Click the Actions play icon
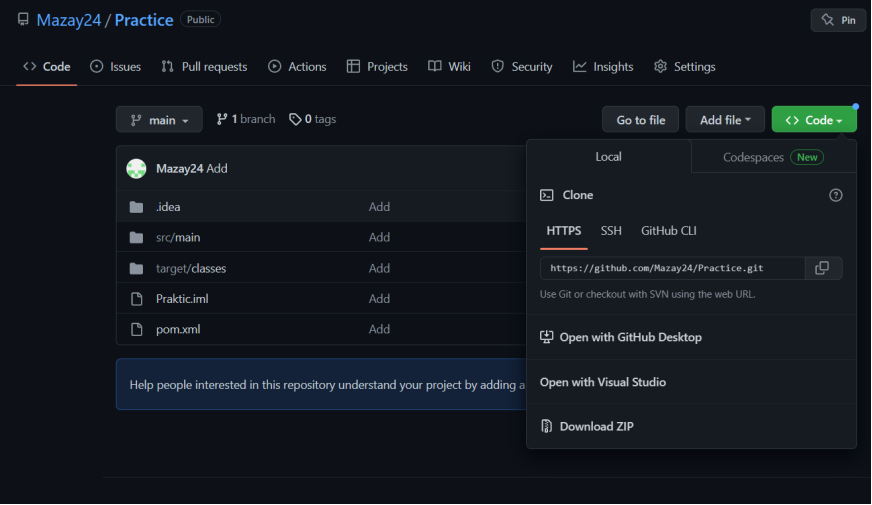The height and width of the screenshot is (505, 872). click(x=274, y=67)
